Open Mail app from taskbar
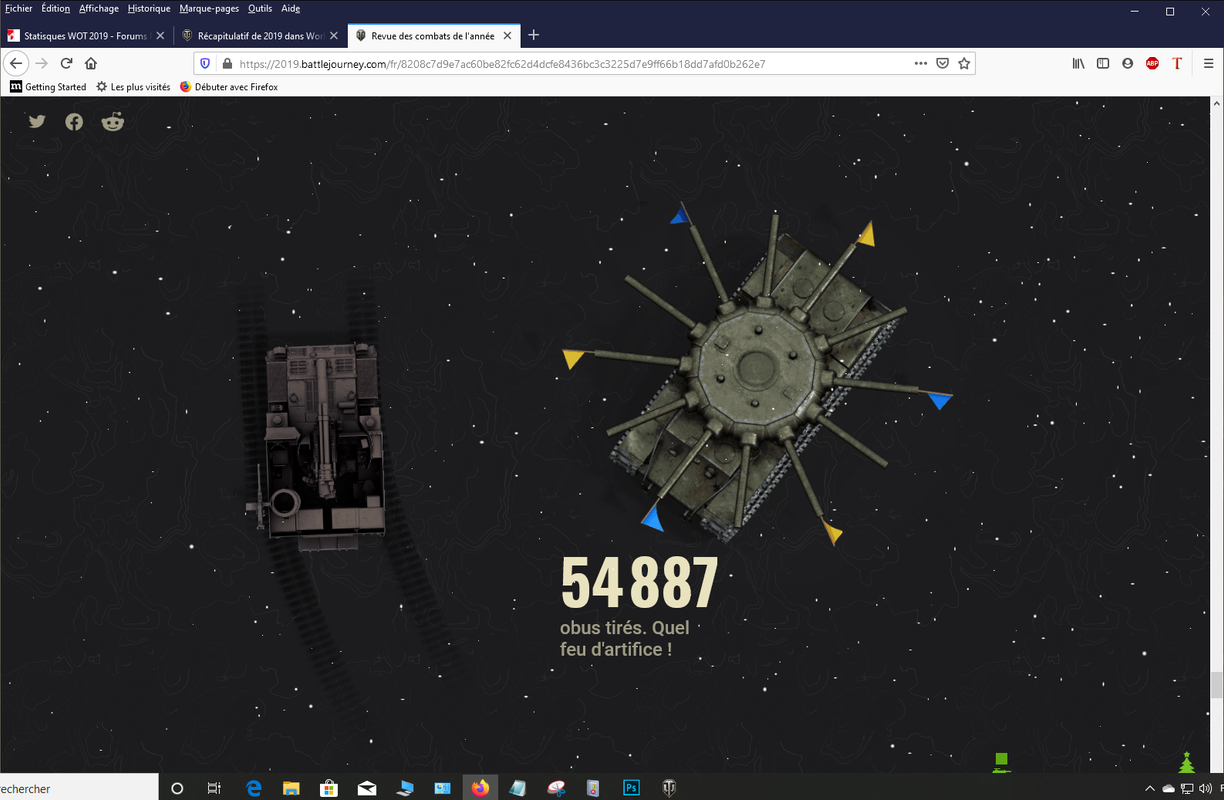 (367, 788)
